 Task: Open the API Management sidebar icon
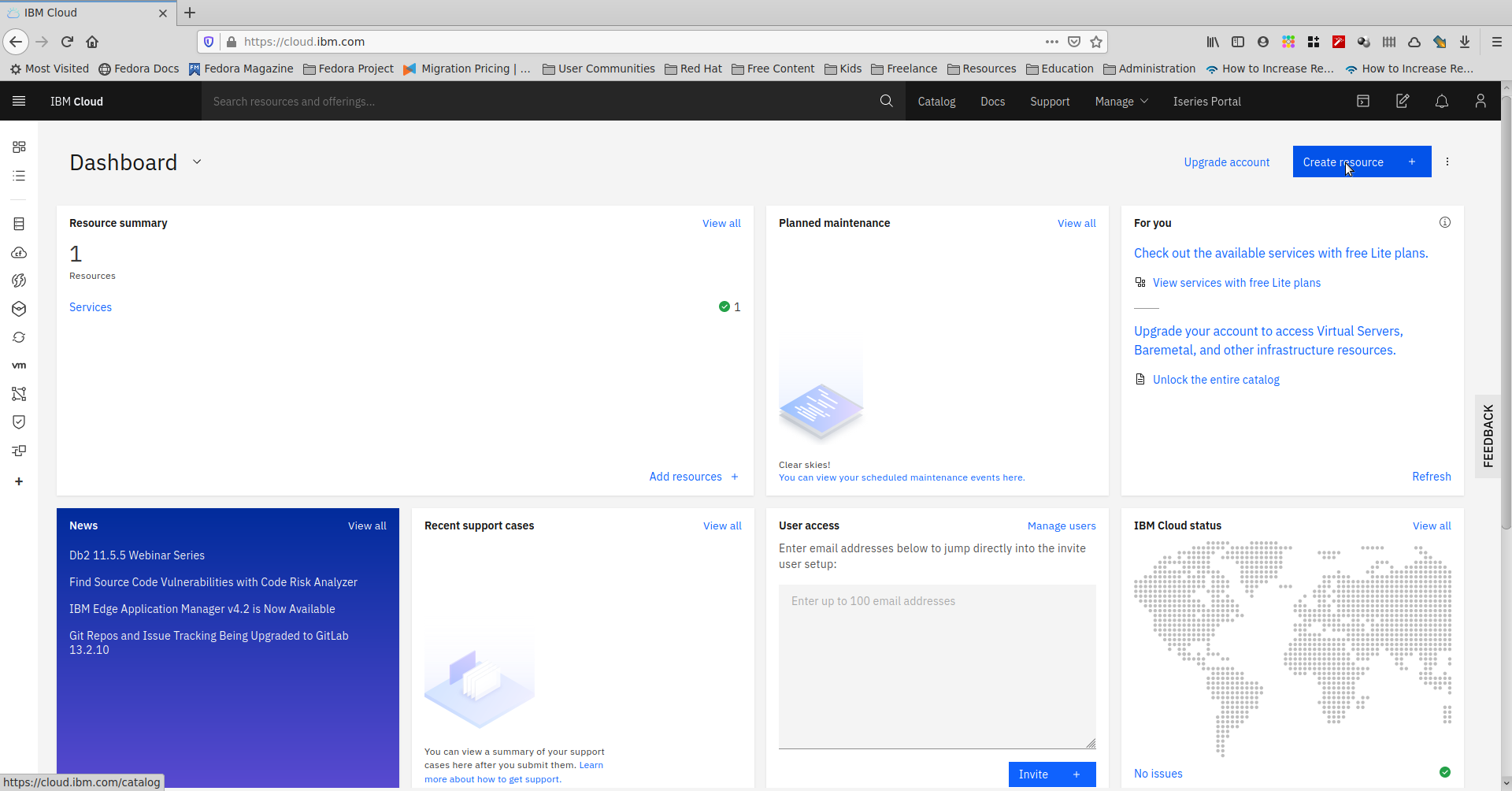(x=19, y=394)
